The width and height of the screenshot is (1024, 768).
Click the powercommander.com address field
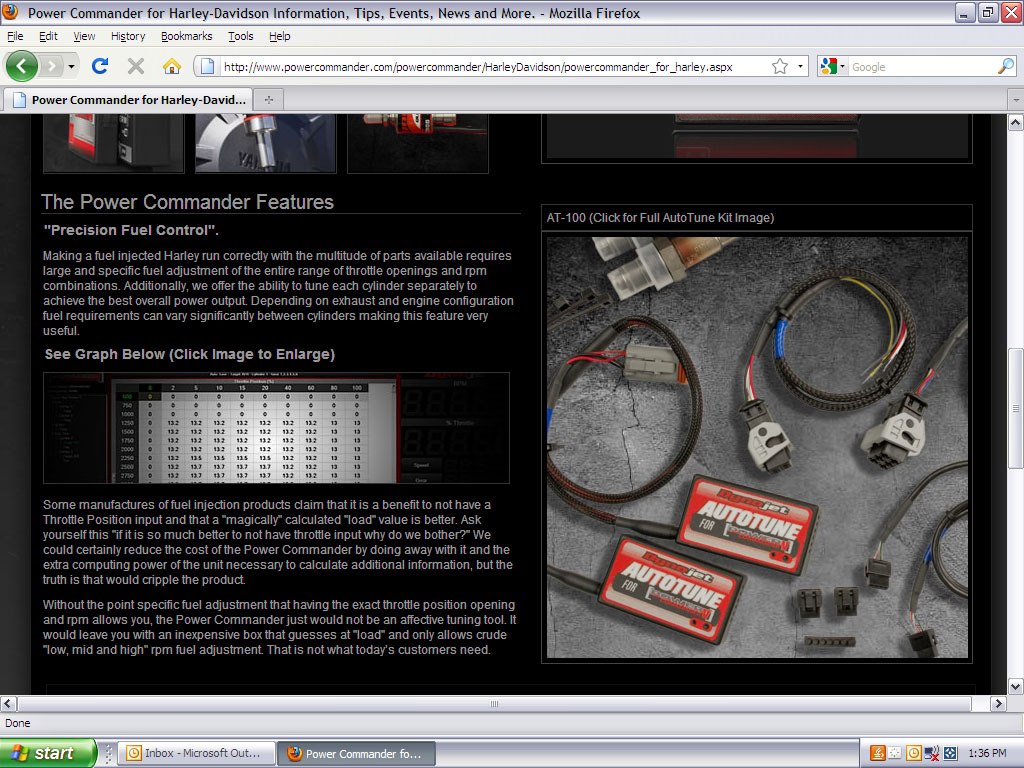click(478, 67)
